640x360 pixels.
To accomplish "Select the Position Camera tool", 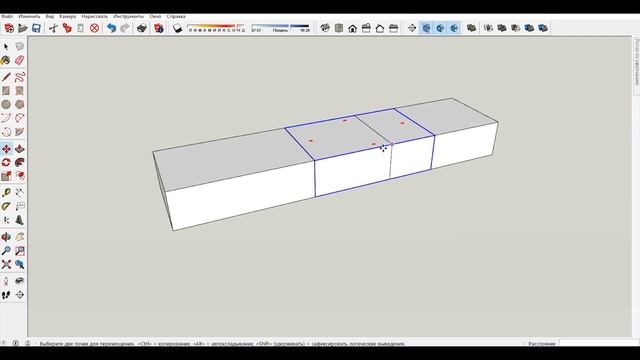I will click(x=6, y=281).
